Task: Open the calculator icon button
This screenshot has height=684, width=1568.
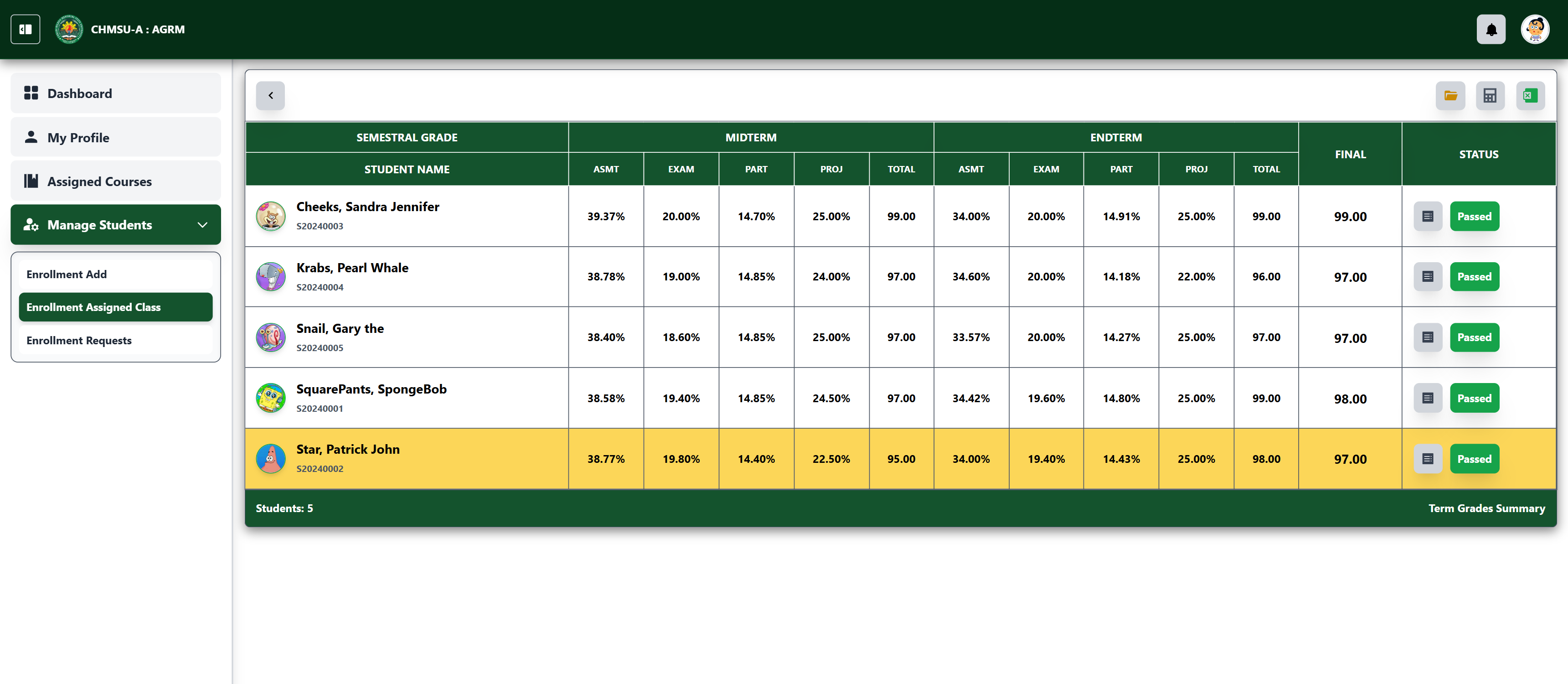Action: point(1490,96)
